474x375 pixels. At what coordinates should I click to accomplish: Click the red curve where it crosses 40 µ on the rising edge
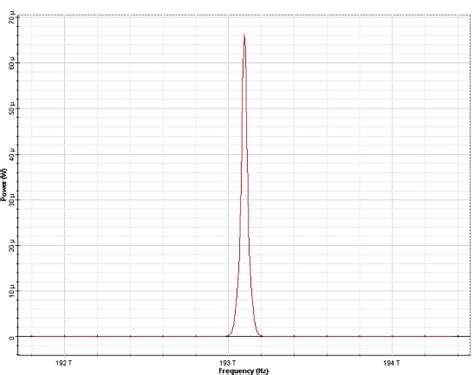241,154
